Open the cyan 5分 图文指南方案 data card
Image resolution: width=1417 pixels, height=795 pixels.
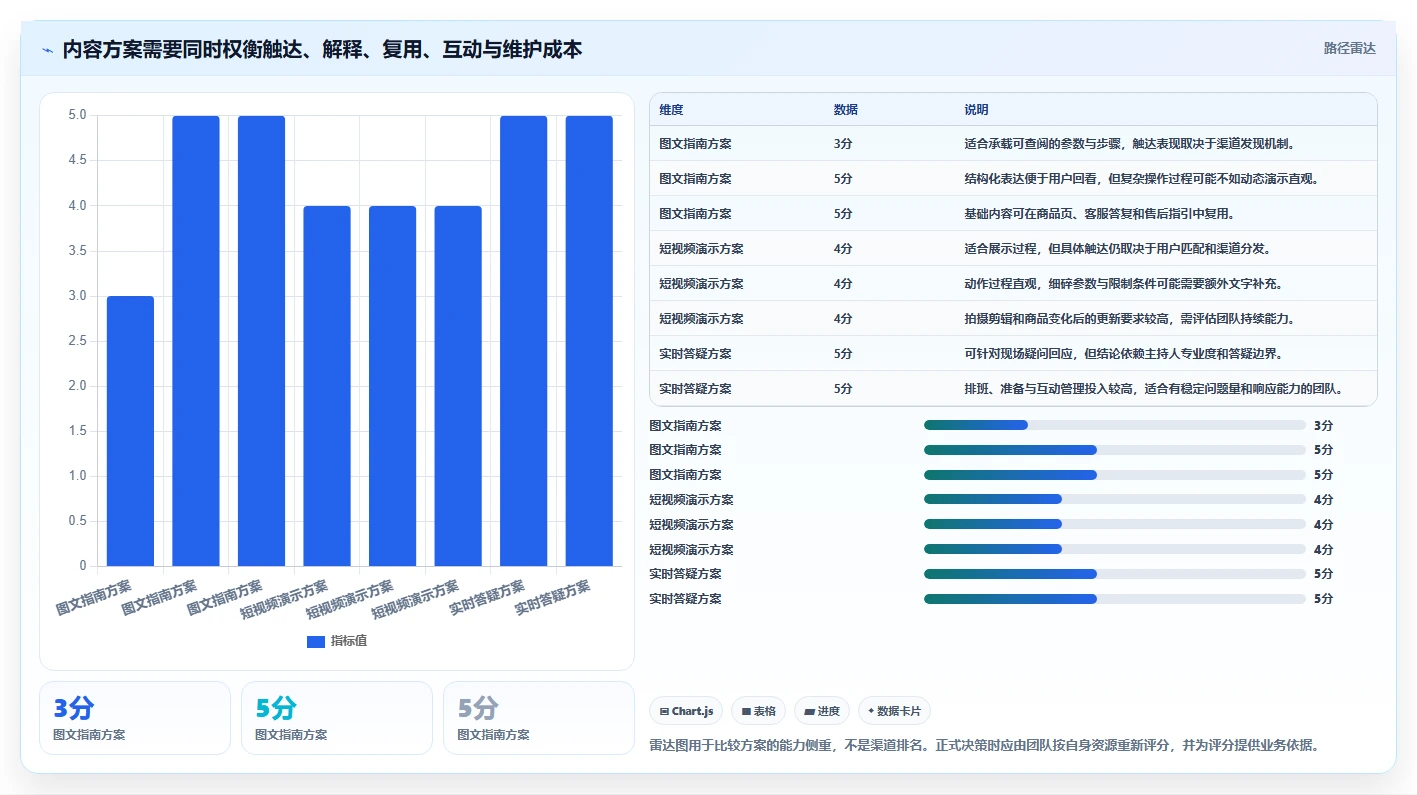click(x=337, y=718)
